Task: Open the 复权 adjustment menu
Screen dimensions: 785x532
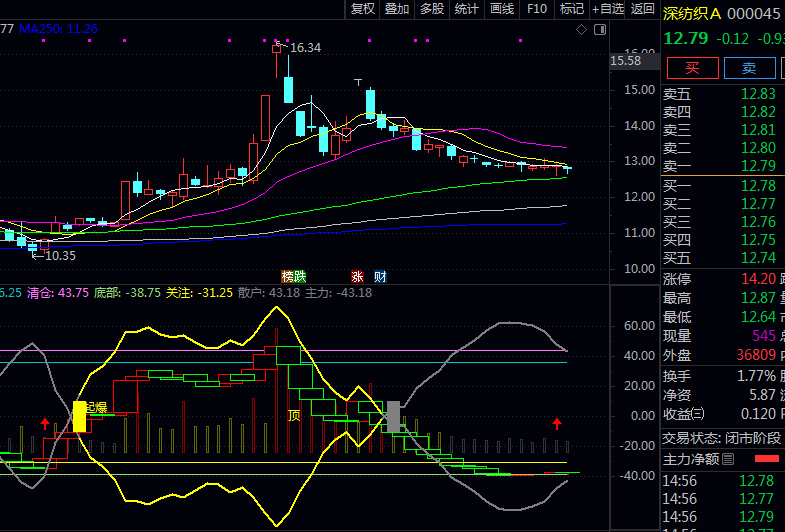Action: coord(363,9)
